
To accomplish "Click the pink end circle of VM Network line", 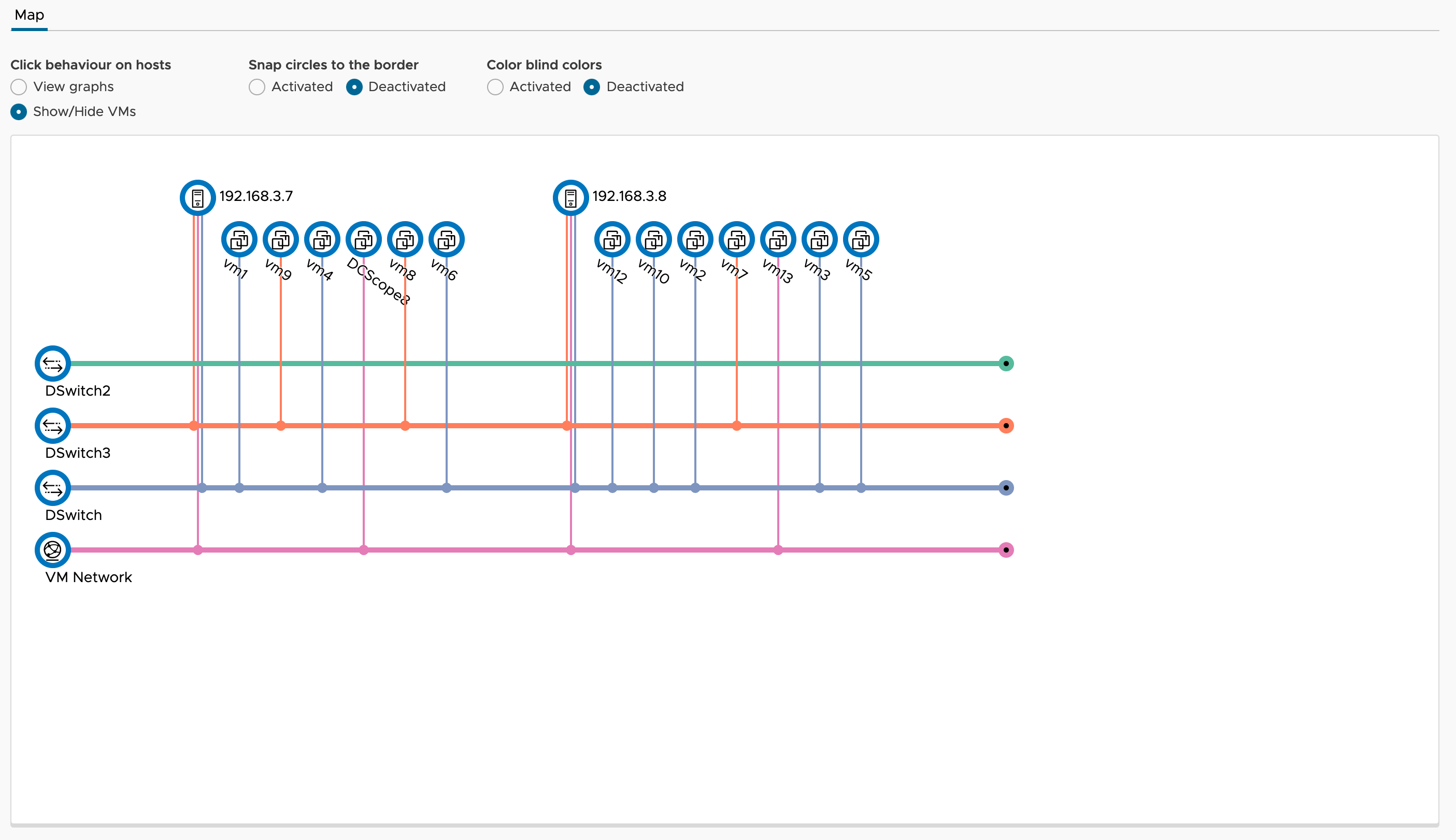I will 1006,551.
